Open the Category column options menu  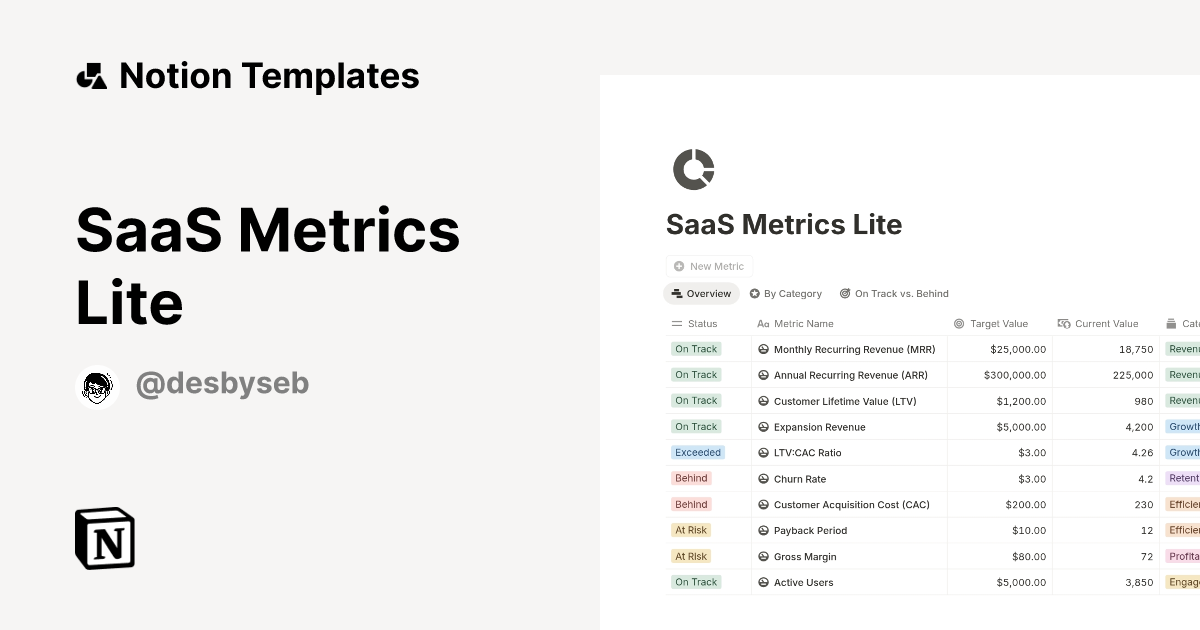pyautogui.click(x=1185, y=323)
